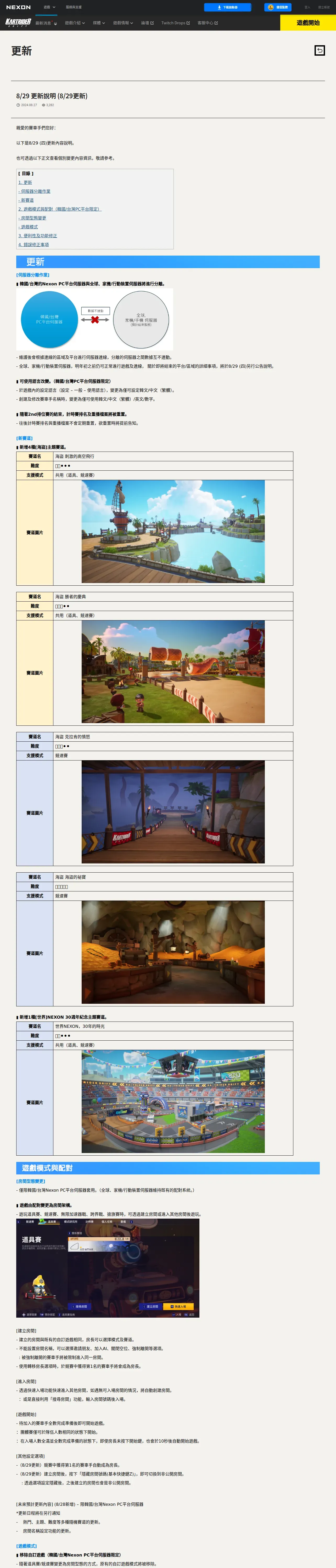Click the 海盜 海盜的秘寶 name cell
Screen dimensions: 336x1568
(x=173, y=877)
